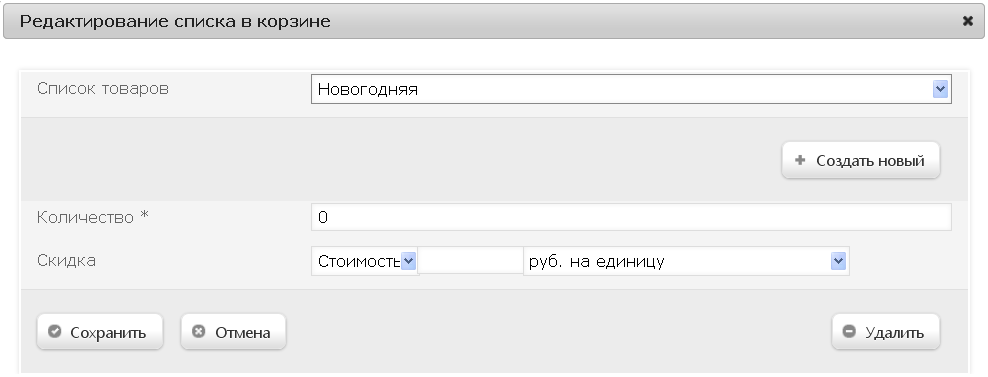This screenshot has width=988, height=377.
Task: Click the Список товаров label
Action: (x=103, y=88)
